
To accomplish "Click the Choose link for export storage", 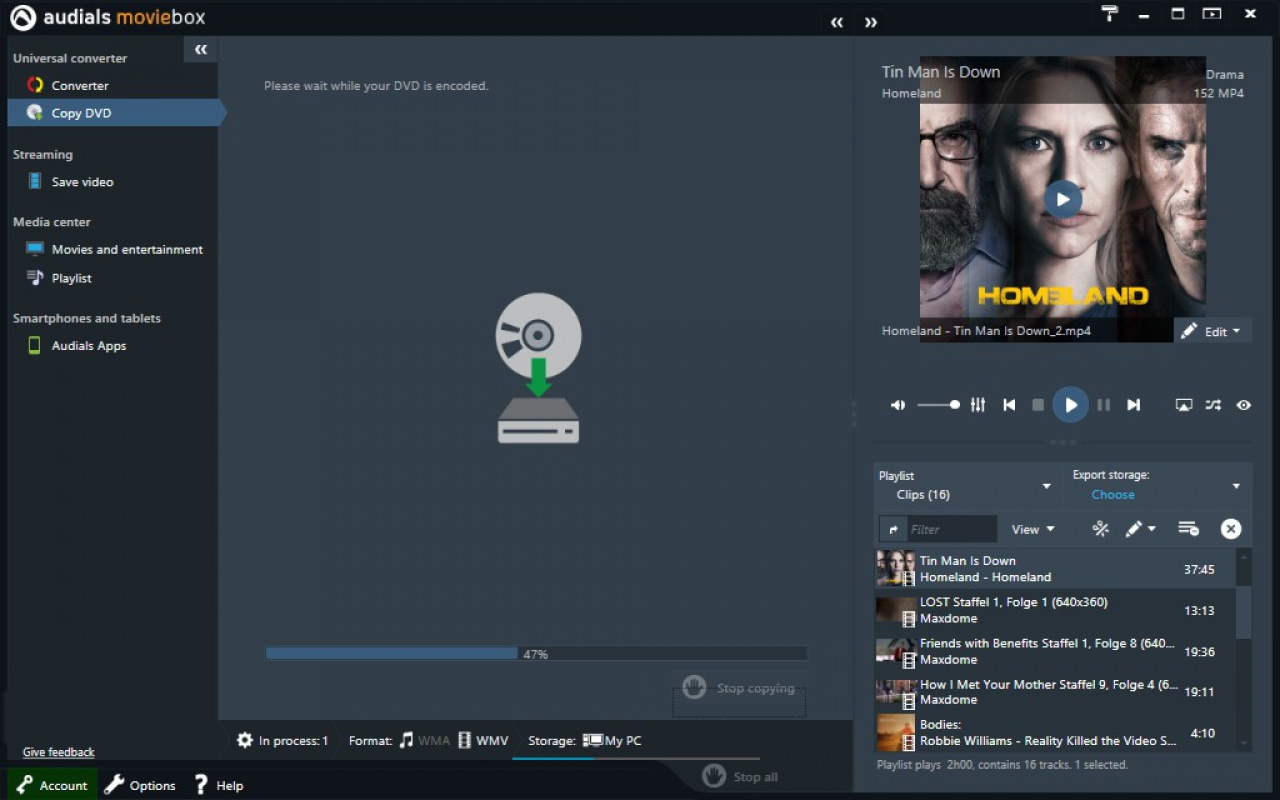I will point(1113,495).
